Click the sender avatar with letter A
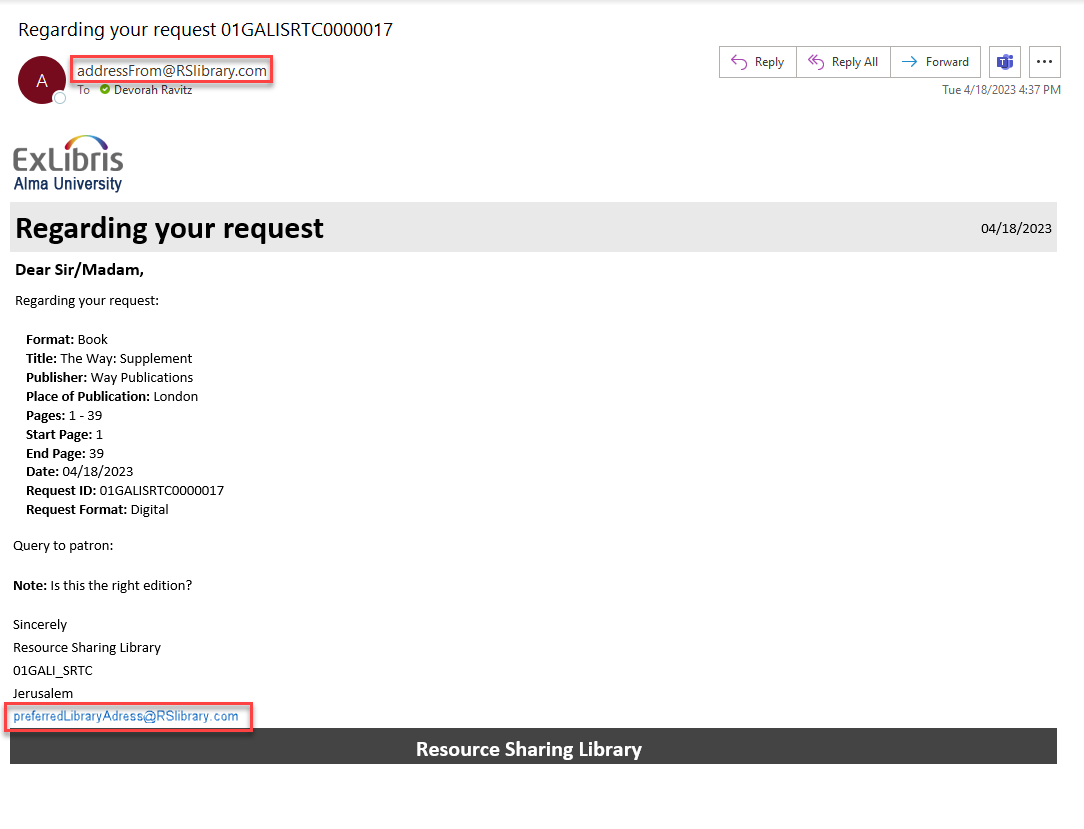1084x829 pixels. coord(41,80)
